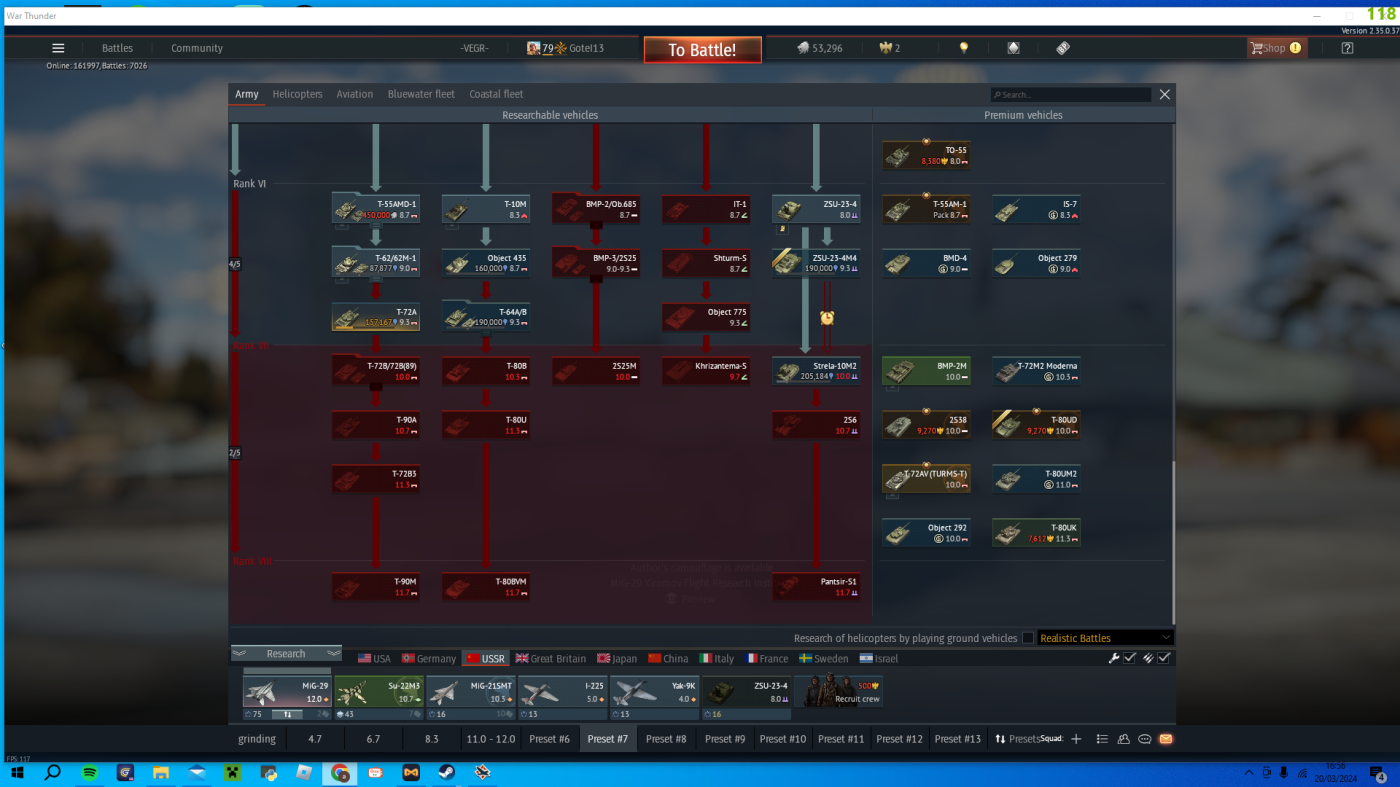Open Steam from the Windows taskbar
Viewport: 1400px width, 787px height.
447,773
